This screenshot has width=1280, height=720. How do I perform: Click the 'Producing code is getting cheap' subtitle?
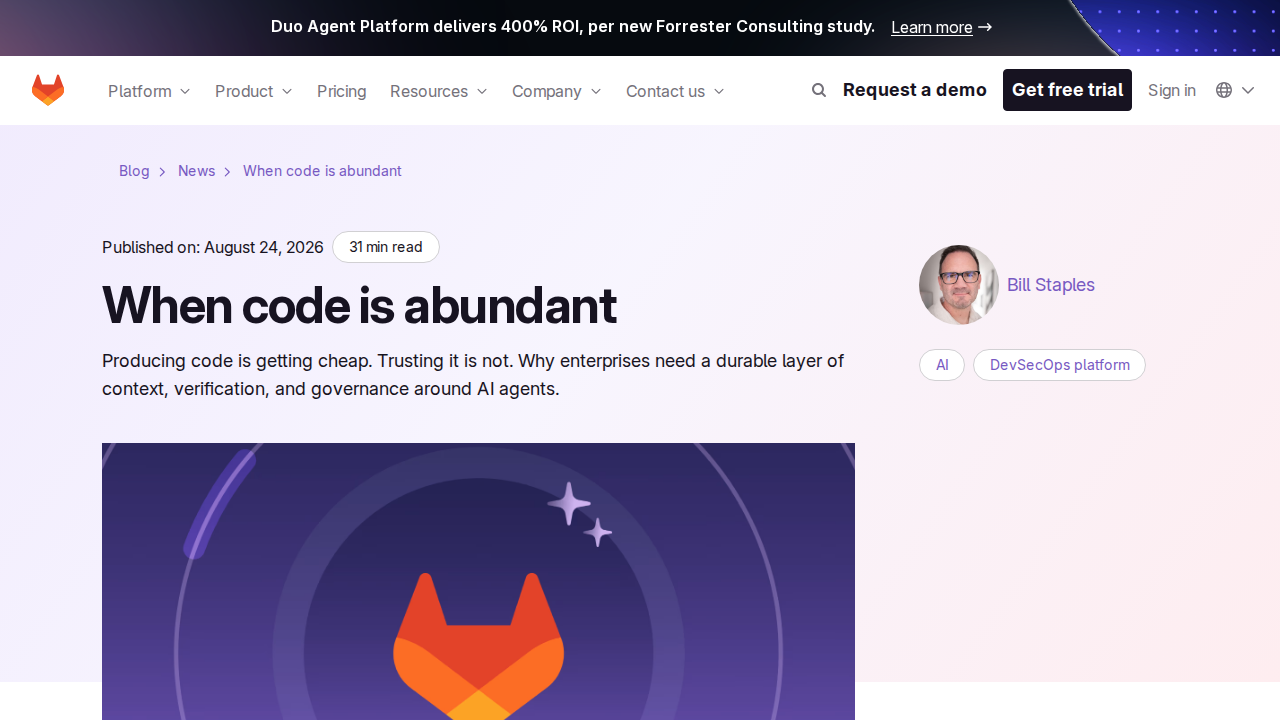pyautogui.click(x=473, y=375)
